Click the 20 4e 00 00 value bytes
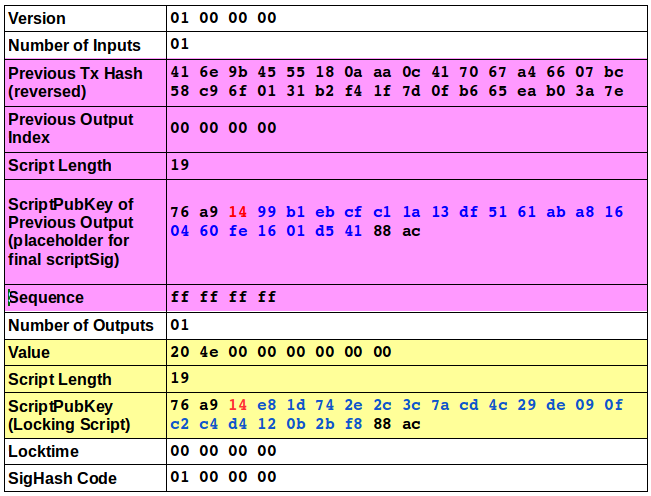Image resolution: width=651 pixels, height=496 pixels. point(280,352)
